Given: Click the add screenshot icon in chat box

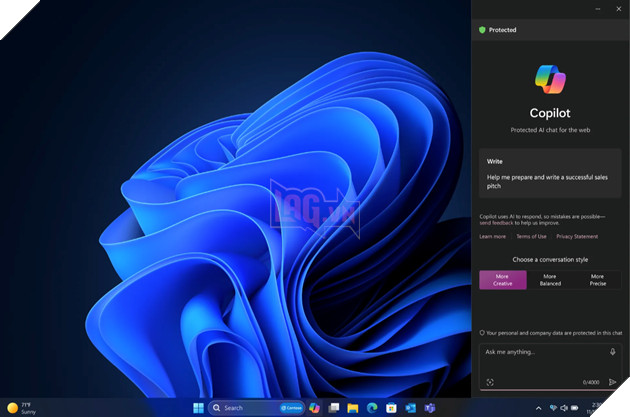Looking at the screenshot, I should [x=490, y=382].
